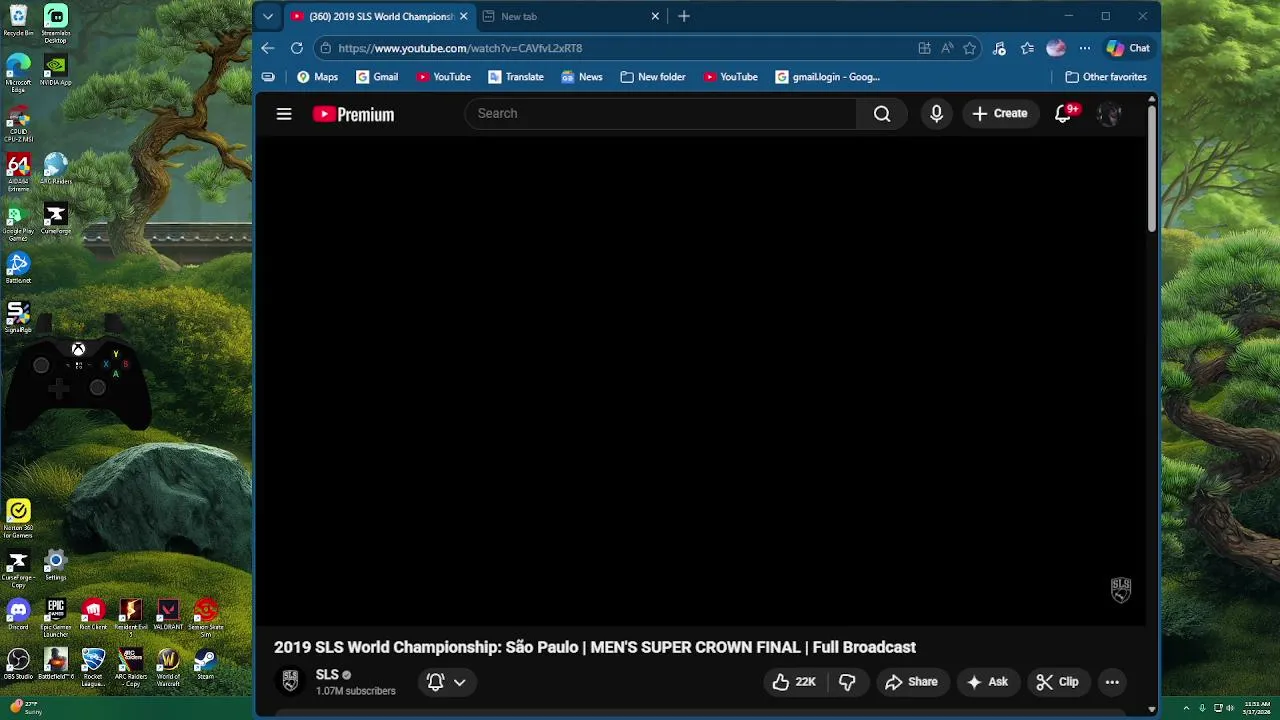Open the Maps favorite bookmark
The width and height of the screenshot is (1280, 720).
click(317, 77)
